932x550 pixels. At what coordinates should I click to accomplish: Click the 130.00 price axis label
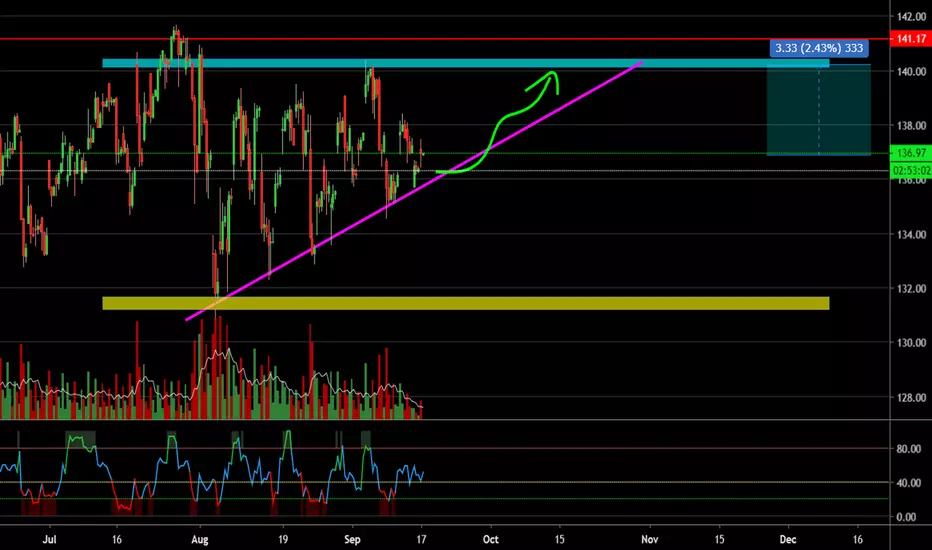click(x=911, y=342)
